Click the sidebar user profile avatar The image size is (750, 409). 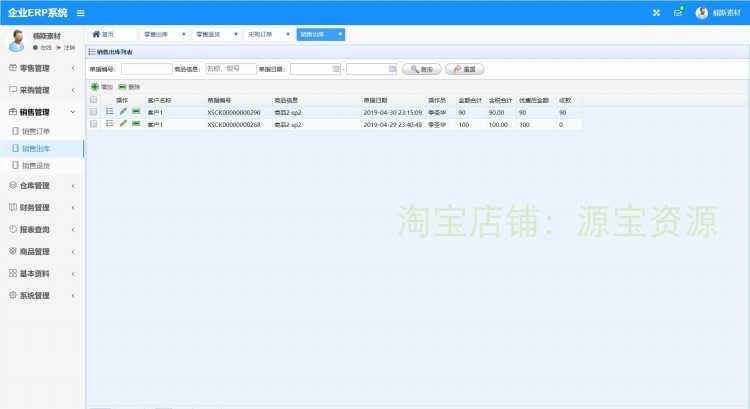(x=17, y=41)
